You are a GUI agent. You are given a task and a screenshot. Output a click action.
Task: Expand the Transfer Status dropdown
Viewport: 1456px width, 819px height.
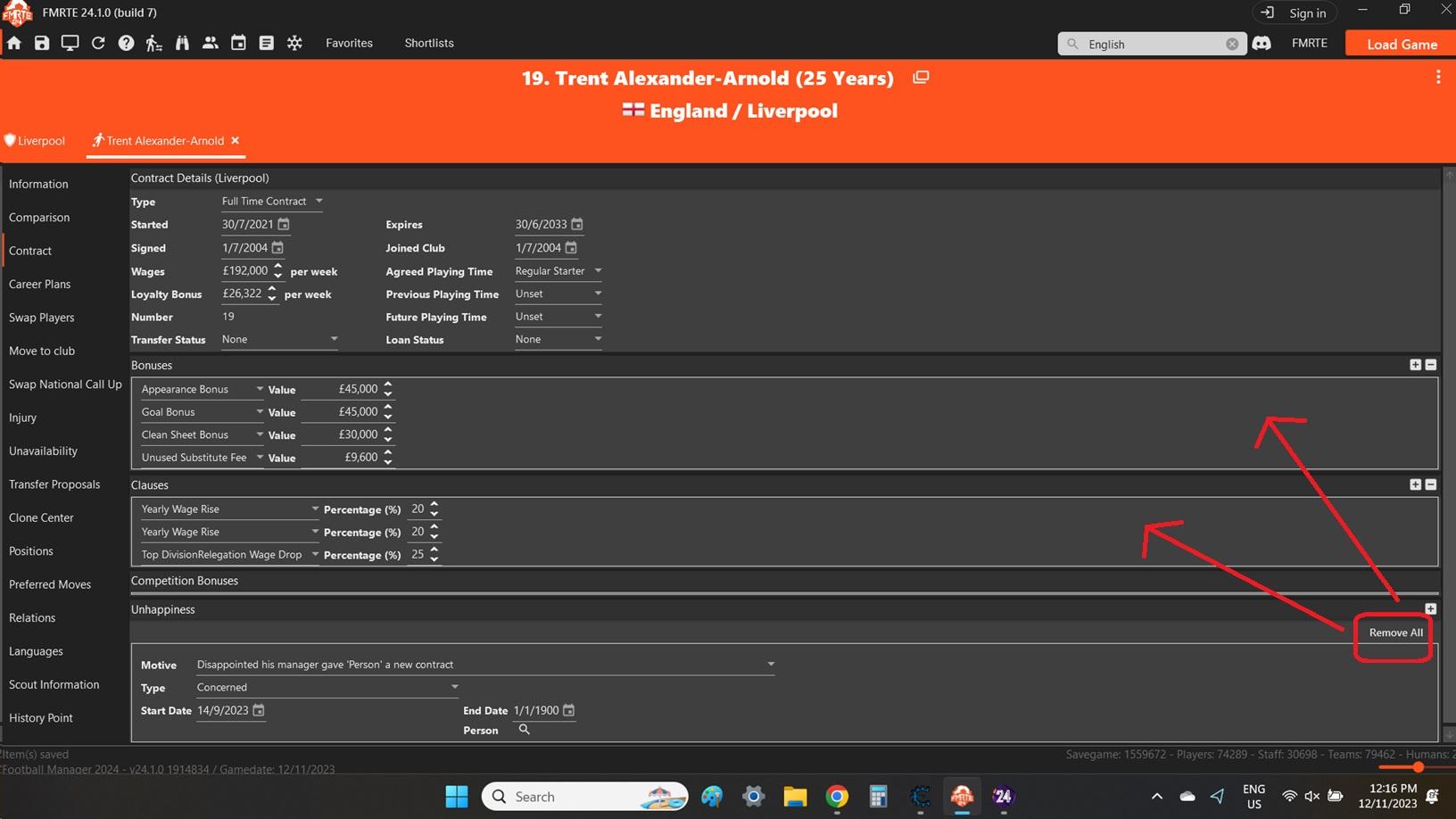click(x=280, y=339)
